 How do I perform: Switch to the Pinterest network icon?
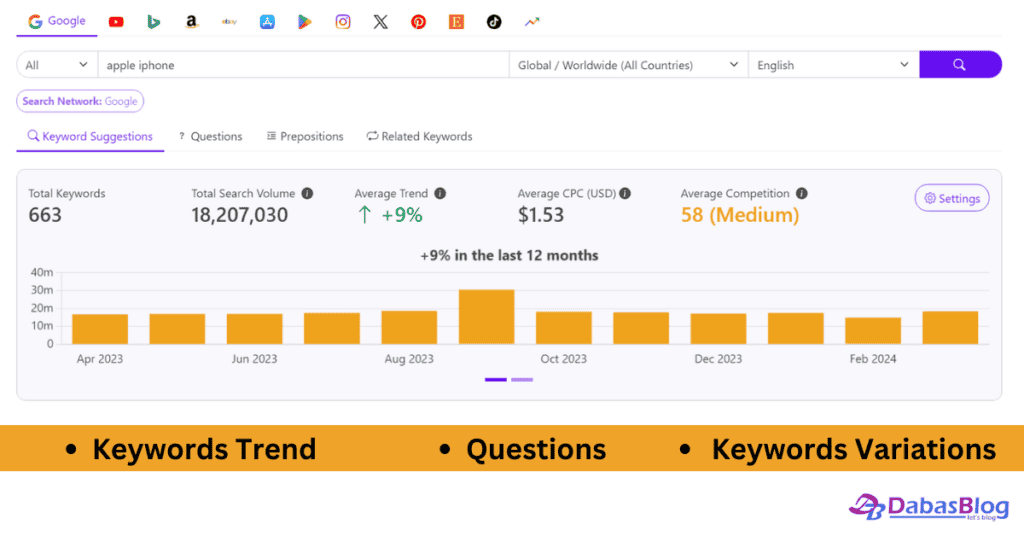pyautogui.click(x=419, y=22)
